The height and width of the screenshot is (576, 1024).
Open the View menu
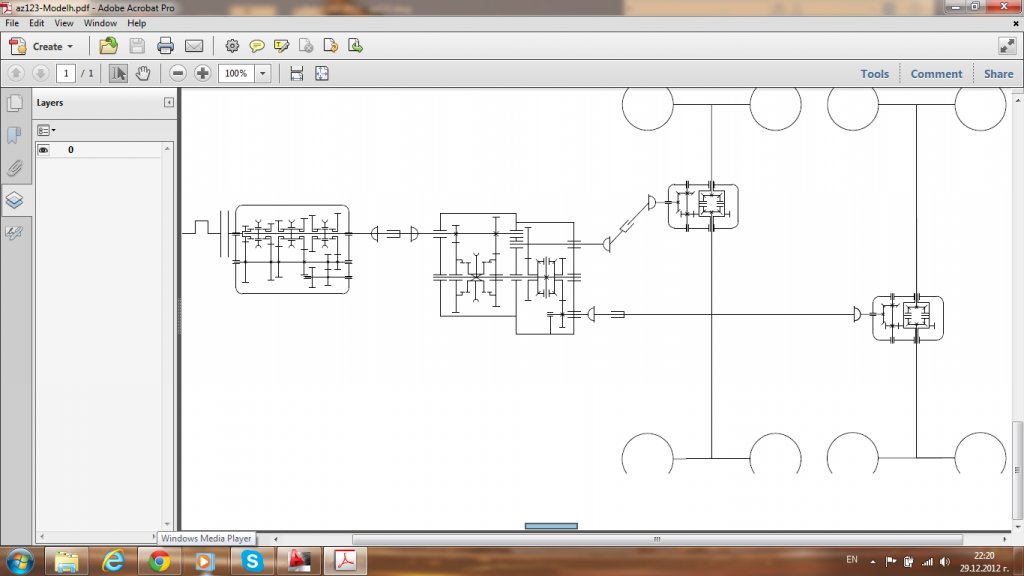pyautogui.click(x=64, y=22)
